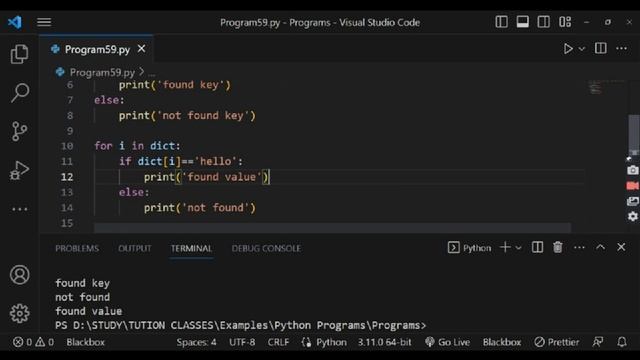Select interpreter 3.11.0 64-bit

click(384, 342)
